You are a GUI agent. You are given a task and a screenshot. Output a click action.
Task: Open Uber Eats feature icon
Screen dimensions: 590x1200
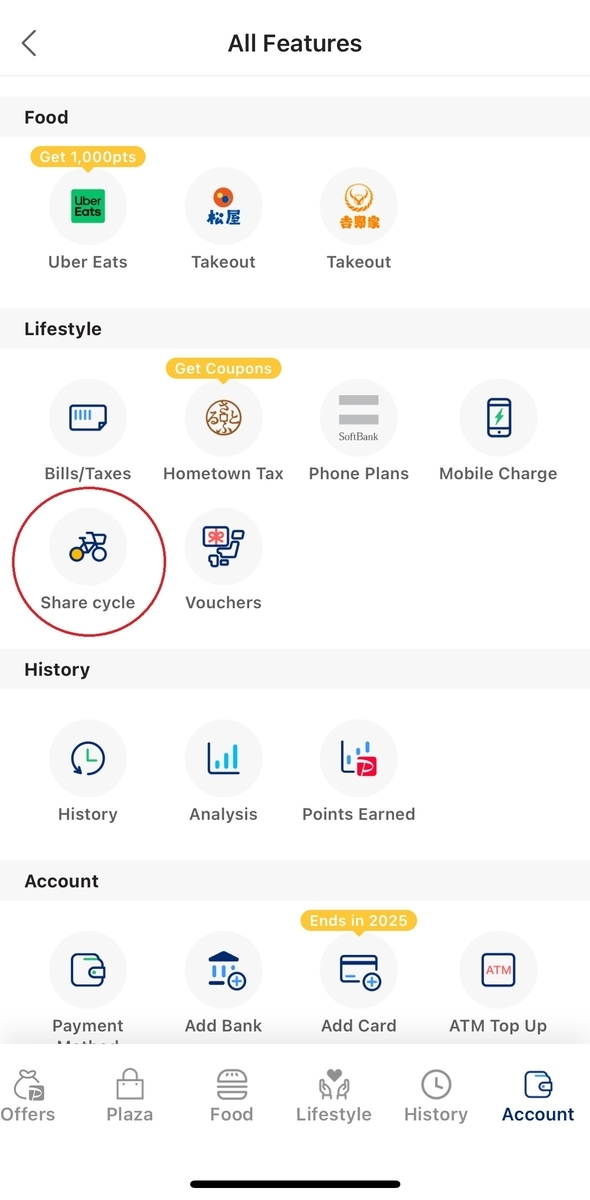[88, 207]
